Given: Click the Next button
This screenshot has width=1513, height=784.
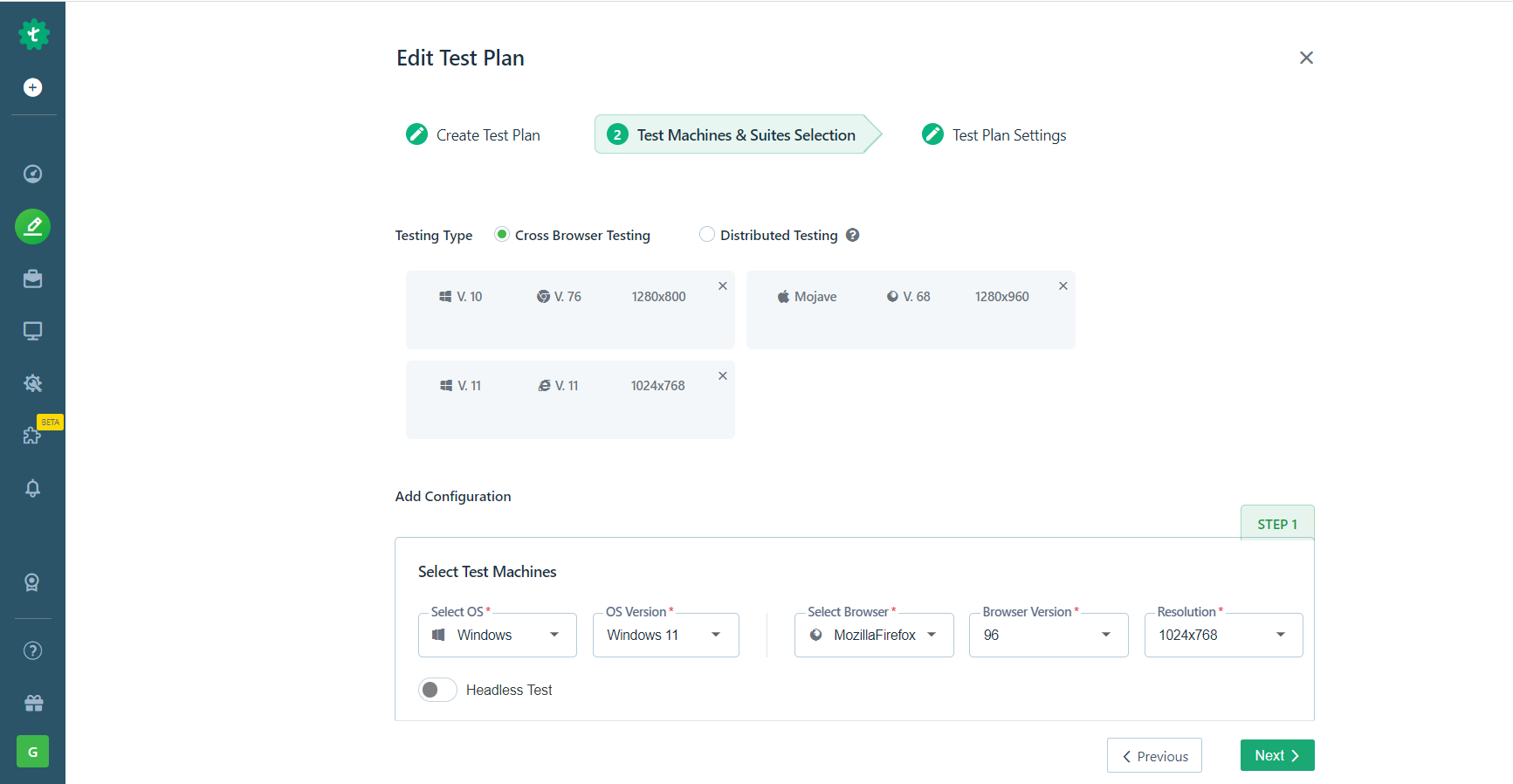Looking at the screenshot, I should point(1276,755).
